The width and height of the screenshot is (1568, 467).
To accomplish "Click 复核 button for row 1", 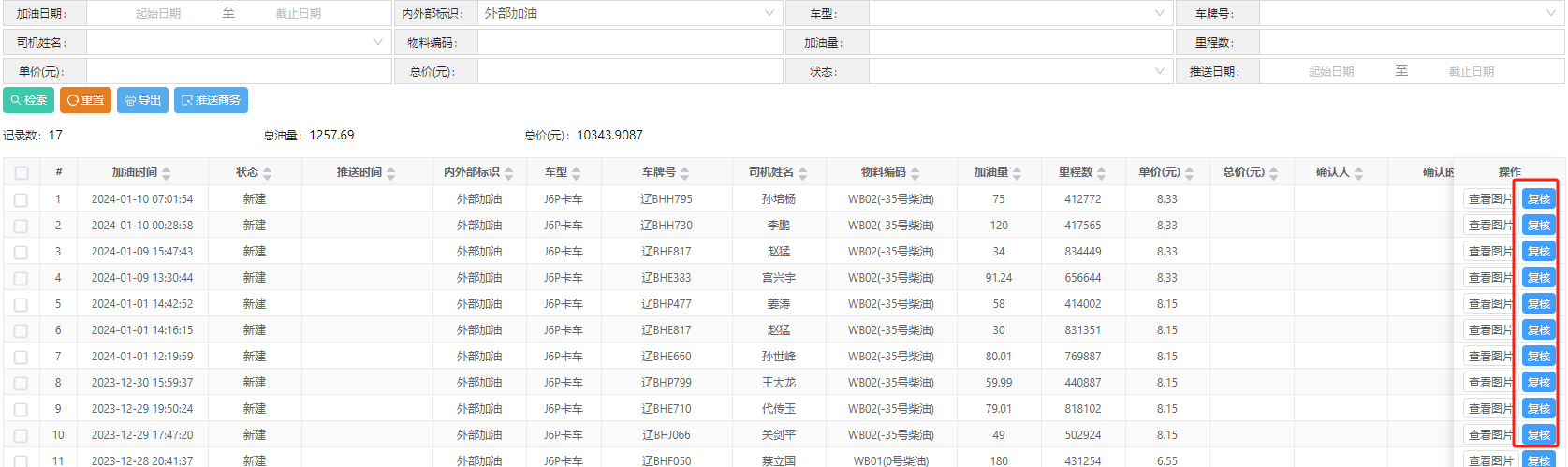I will click(1538, 199).
